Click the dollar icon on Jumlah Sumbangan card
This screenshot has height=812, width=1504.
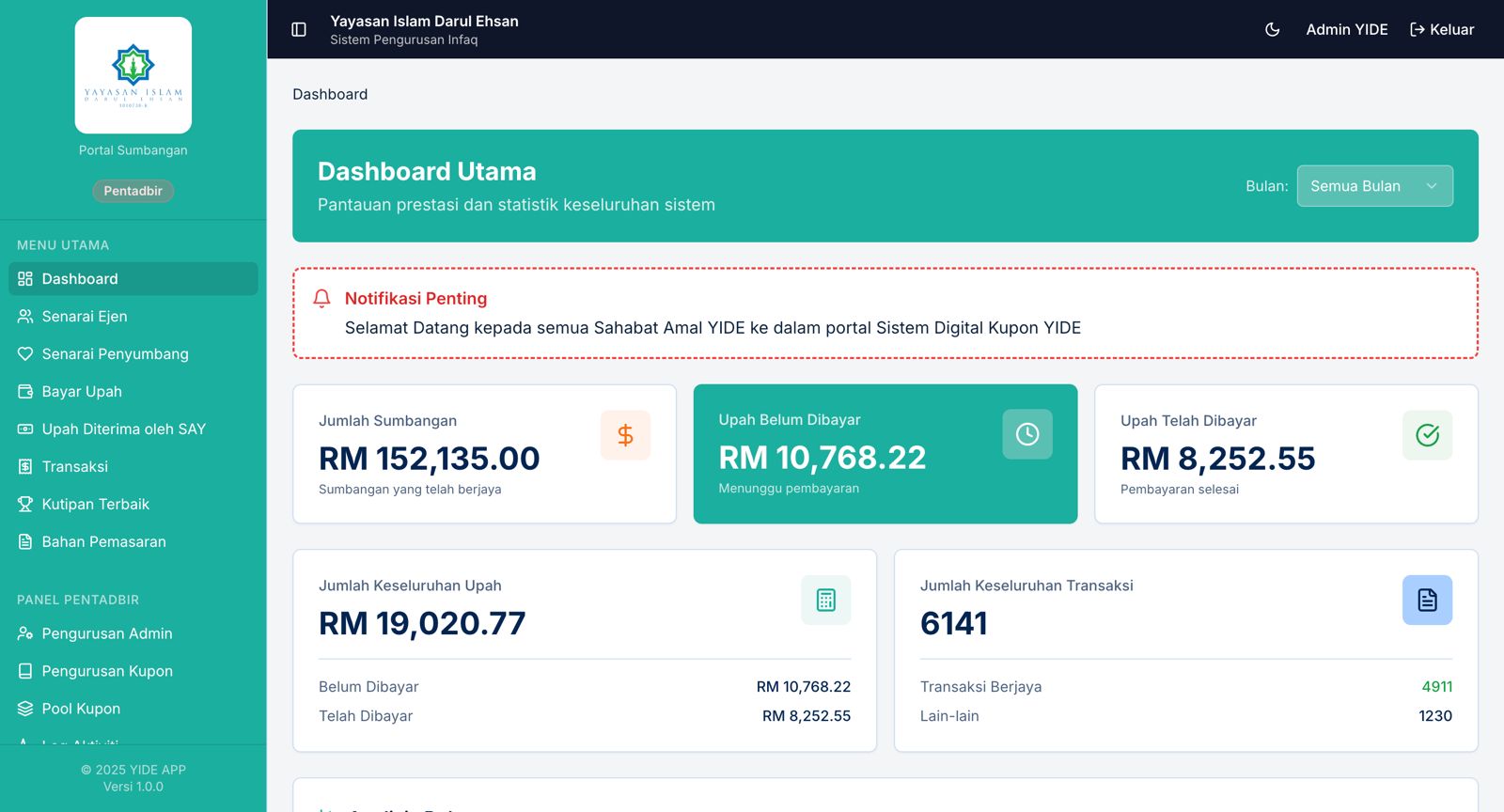coord(626,435)
